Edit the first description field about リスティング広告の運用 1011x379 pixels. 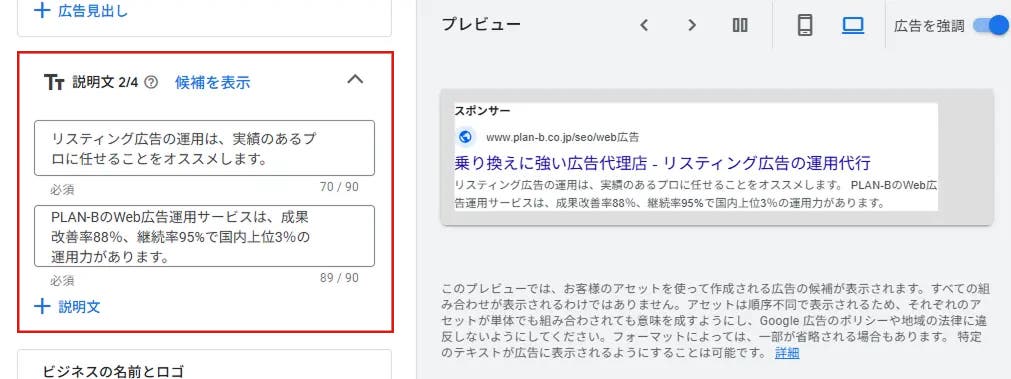coord(204,148)
